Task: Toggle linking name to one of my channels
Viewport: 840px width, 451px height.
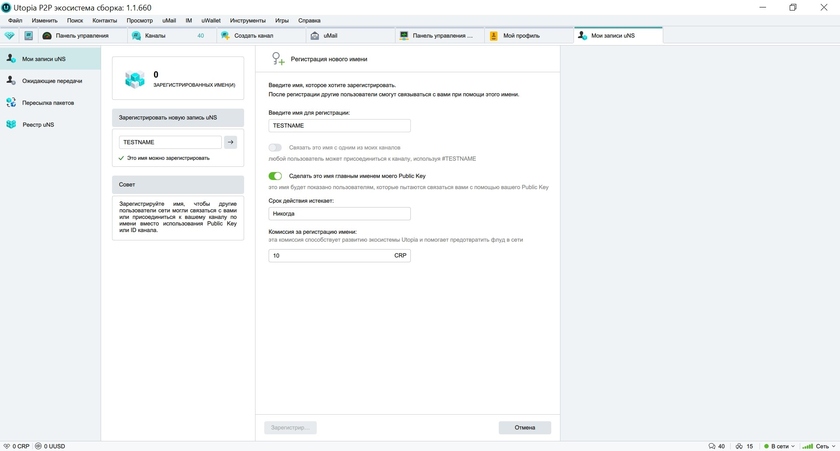Action: (275, 147)
